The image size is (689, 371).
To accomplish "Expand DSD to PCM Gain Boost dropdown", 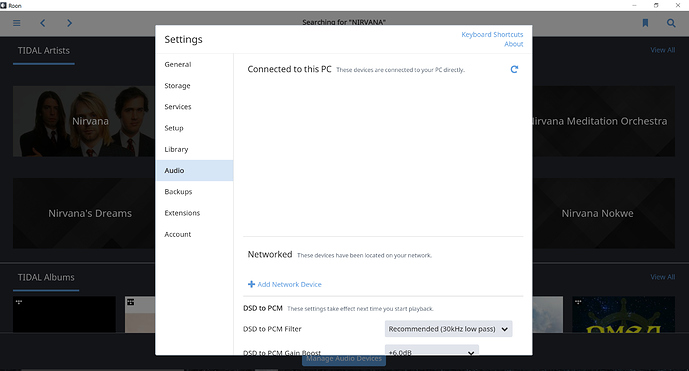I will tap(432, 350).
